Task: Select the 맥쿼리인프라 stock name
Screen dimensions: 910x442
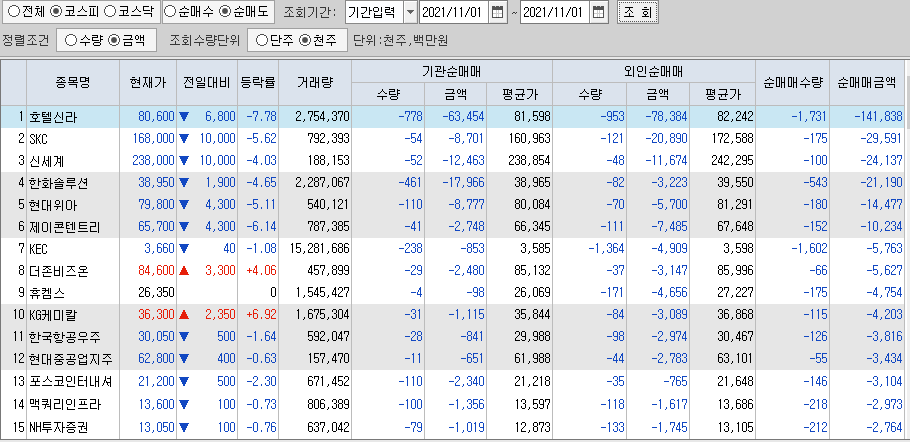Action: (64, 403)
